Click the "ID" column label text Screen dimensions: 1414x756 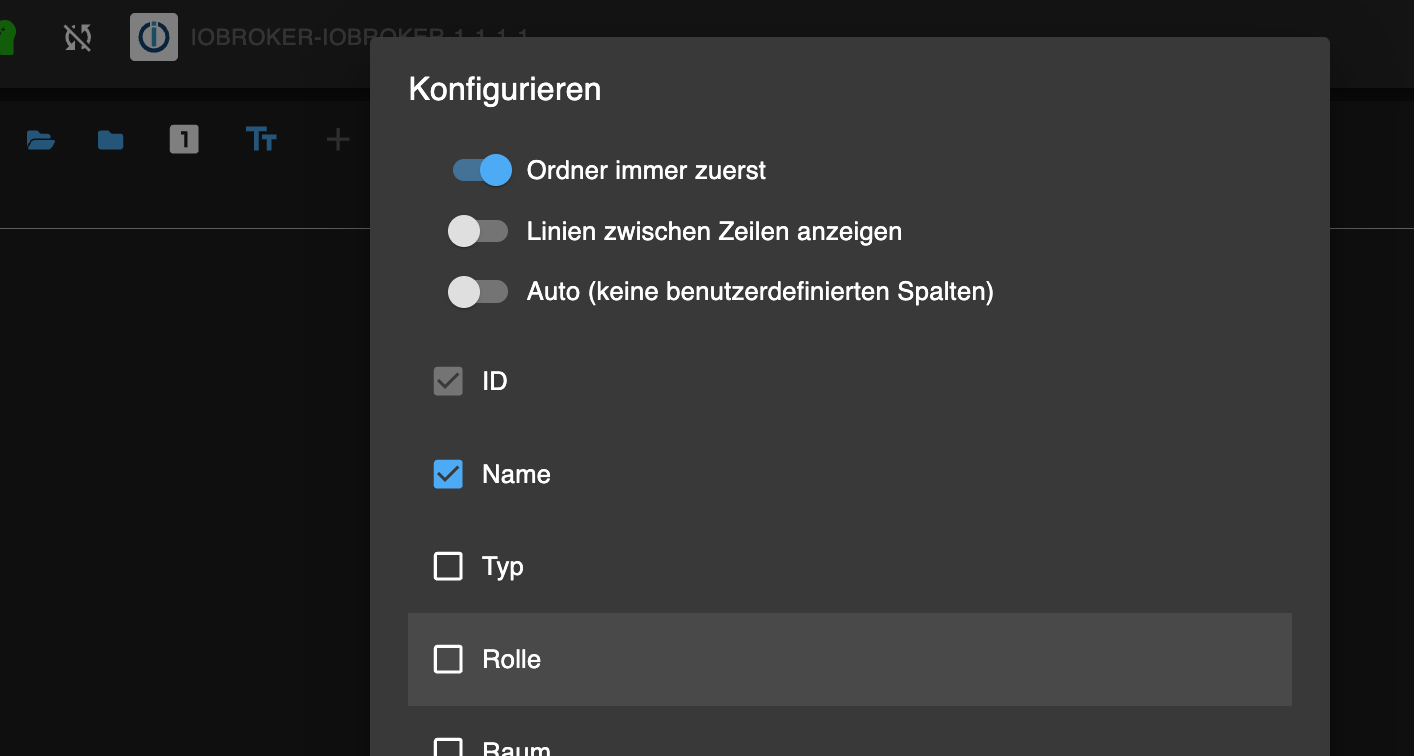click(495, 381)
